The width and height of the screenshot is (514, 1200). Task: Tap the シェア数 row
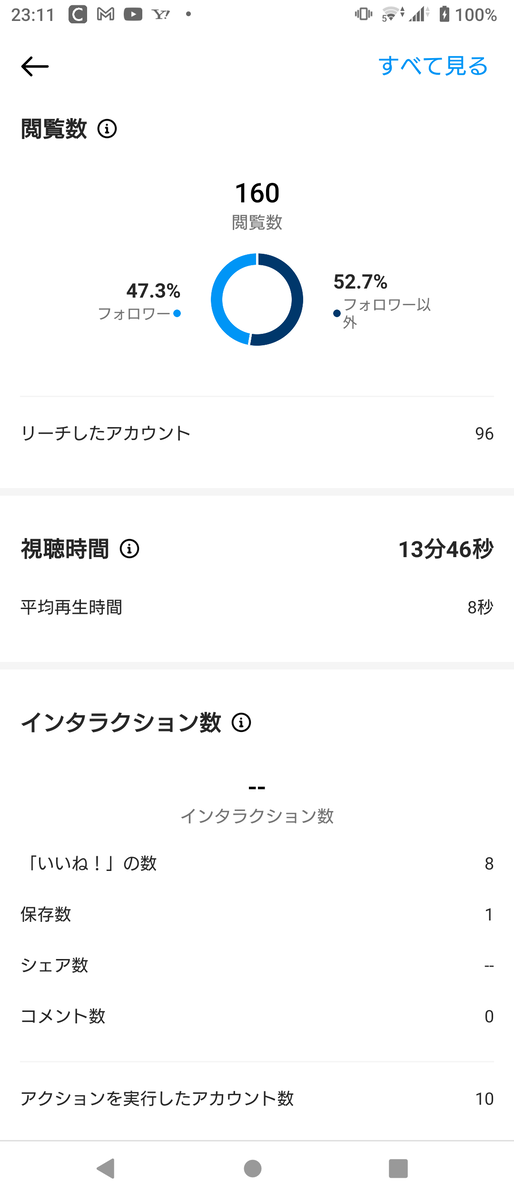257,965
